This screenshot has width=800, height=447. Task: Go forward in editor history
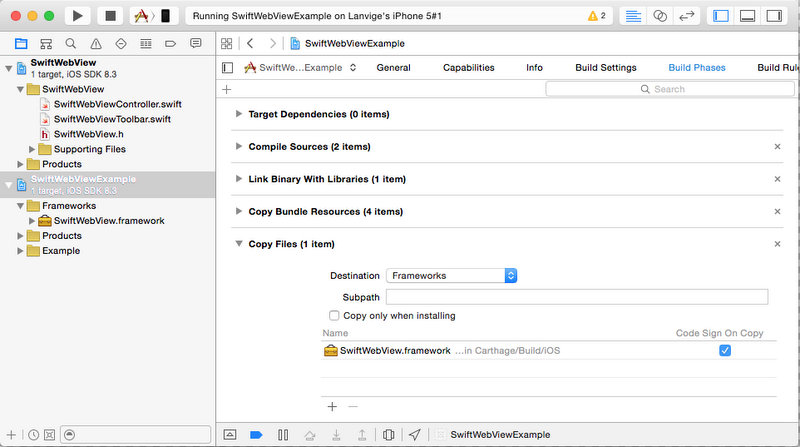(273, 43)
